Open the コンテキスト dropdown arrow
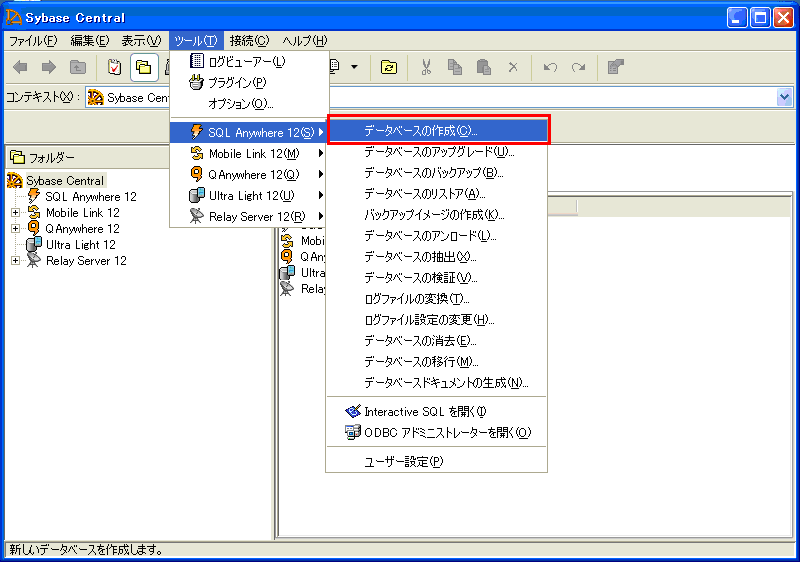 pyautogui.click(x=784, y=97)
